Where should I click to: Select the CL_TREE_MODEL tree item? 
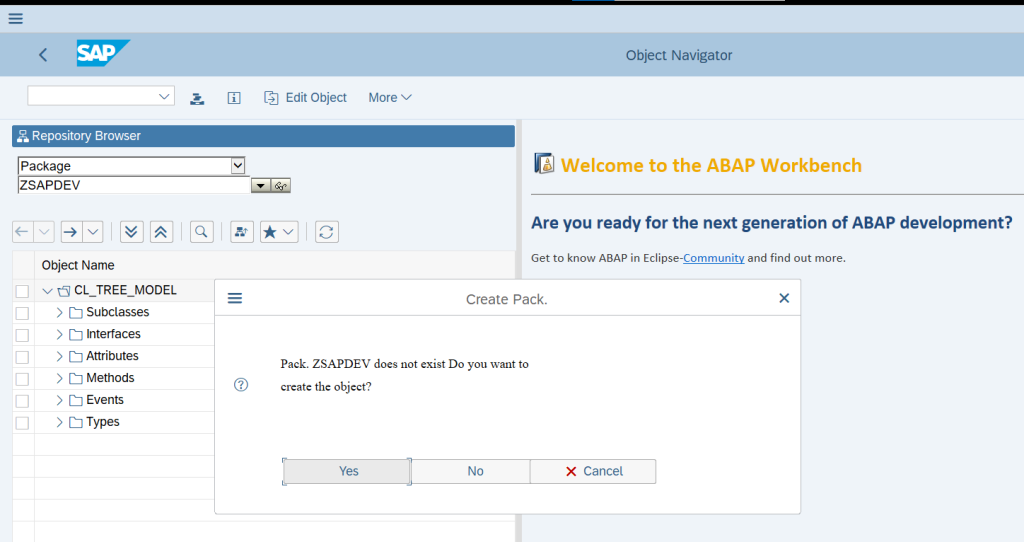coord(125,290)
